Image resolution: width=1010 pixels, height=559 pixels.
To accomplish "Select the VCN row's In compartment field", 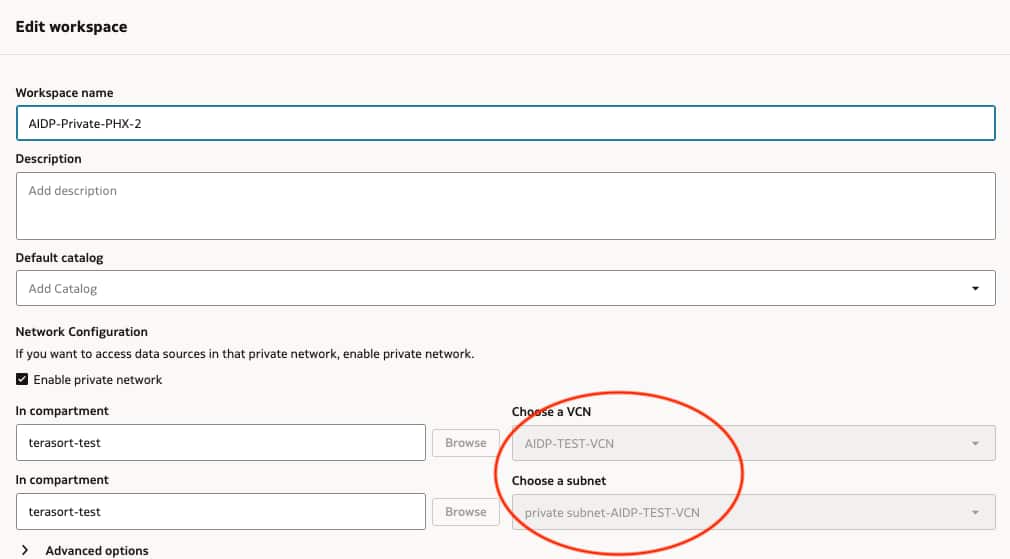I will [x=221, y=443].
